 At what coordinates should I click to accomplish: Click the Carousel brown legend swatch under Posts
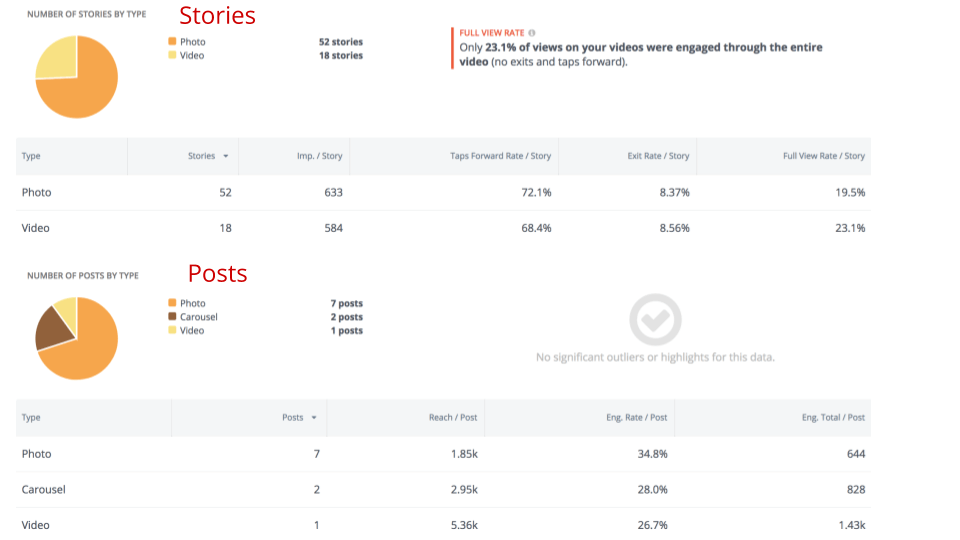coord(172,317)
